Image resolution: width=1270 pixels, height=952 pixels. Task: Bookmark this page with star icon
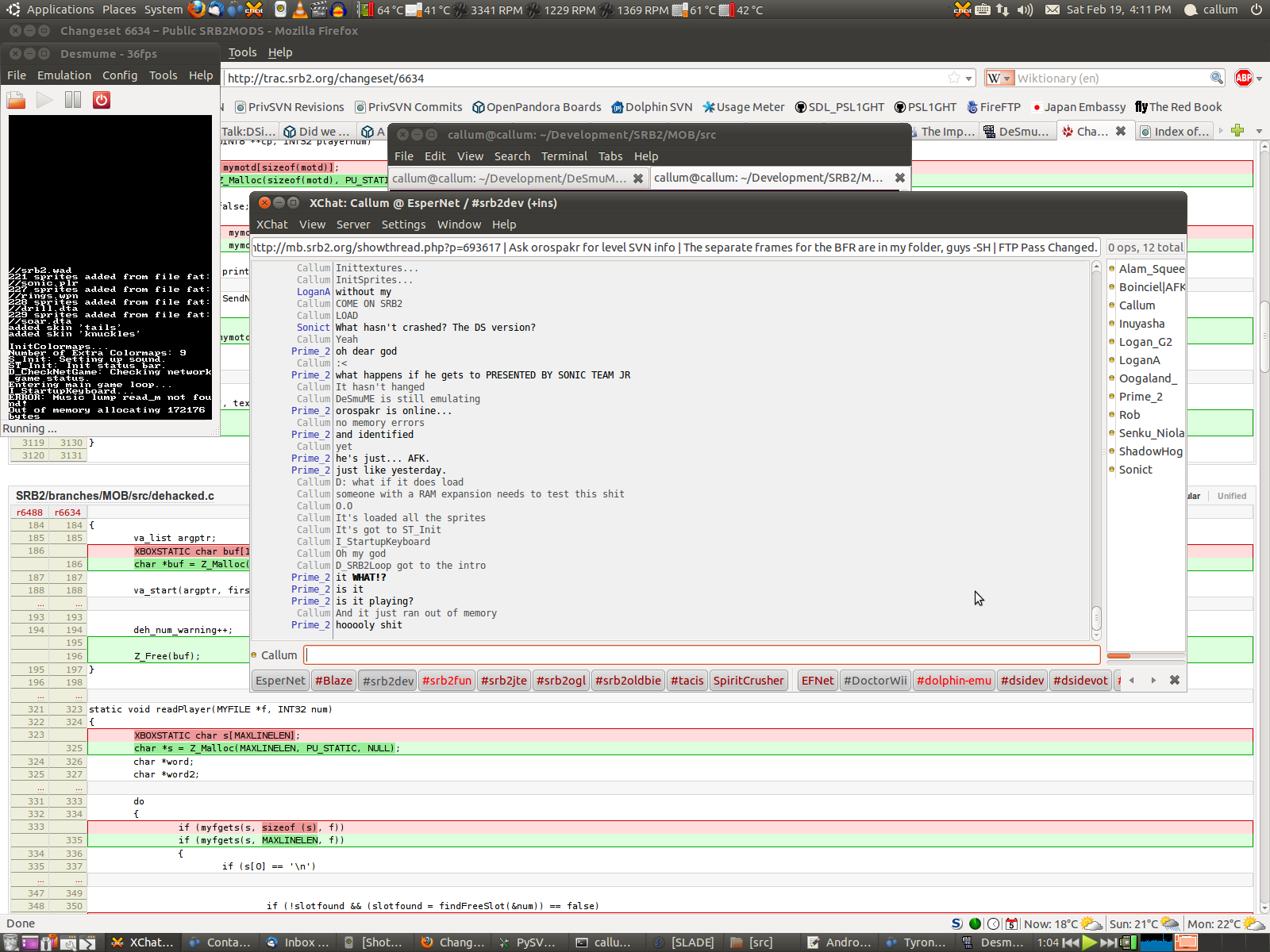coord(954,78)
